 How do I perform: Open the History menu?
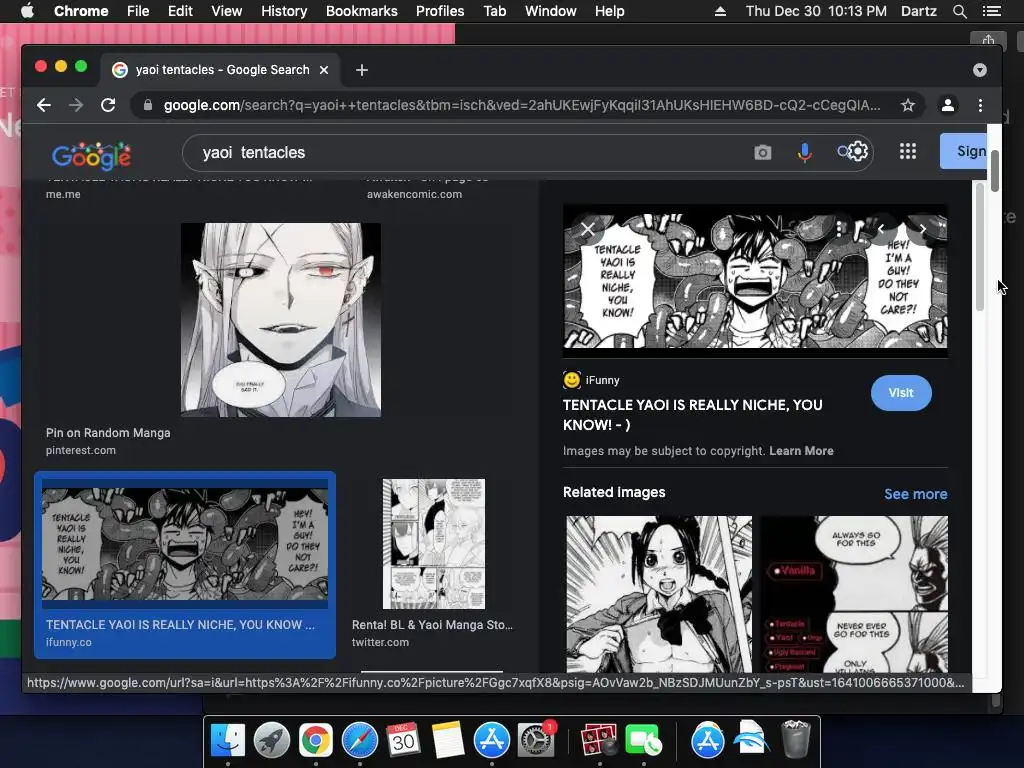[284, 11]
